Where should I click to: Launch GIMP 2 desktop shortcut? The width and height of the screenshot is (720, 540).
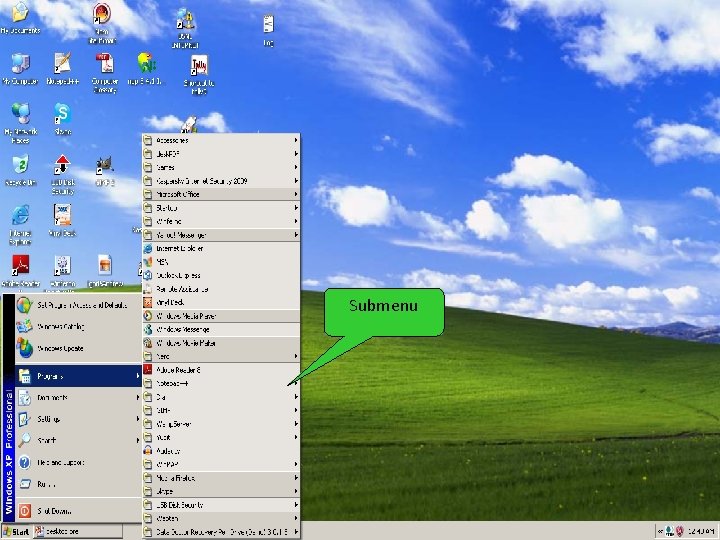(105, 171)
